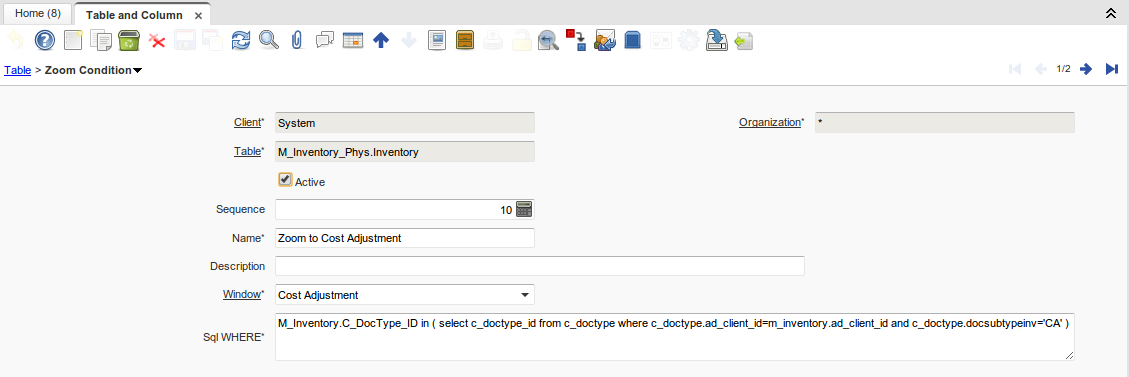
Task: Refresh the record with ReQuery icon
Action: 240,40
